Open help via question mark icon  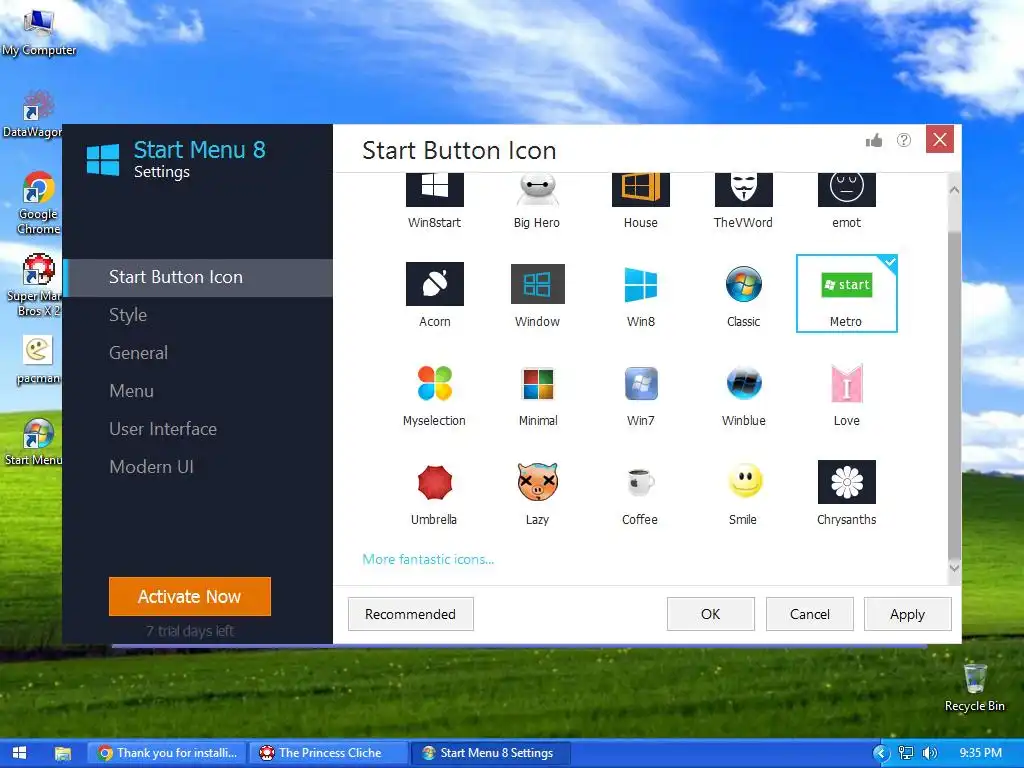[x=904, y=140]
